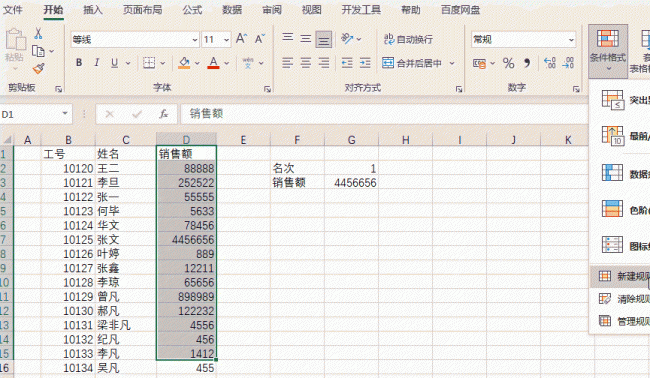The image size is (650, 378).
Task: Decrease font size icon
Action: tap(260, 39)
